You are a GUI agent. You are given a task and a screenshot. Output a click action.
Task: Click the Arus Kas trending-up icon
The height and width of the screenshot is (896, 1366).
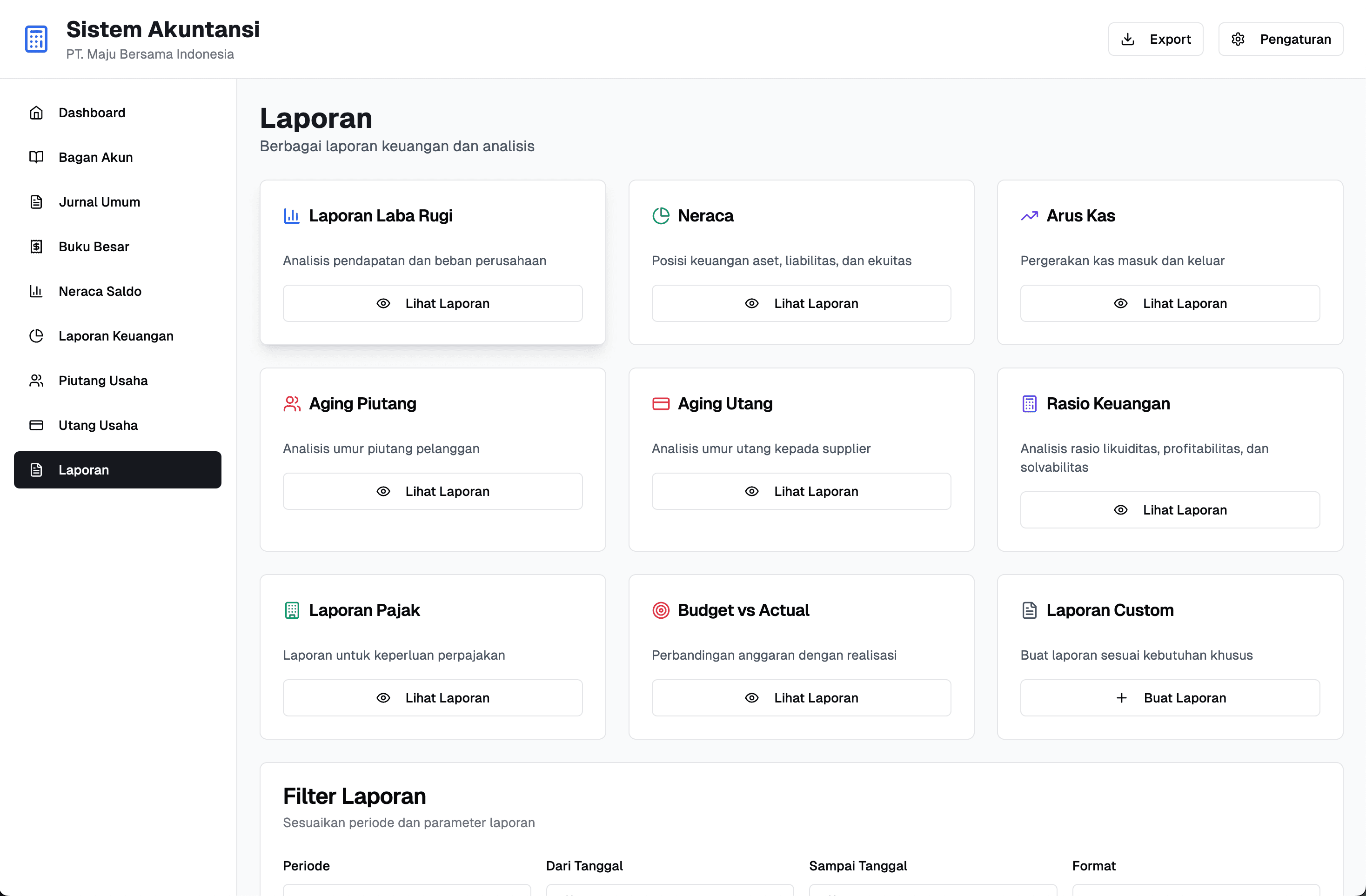(1029, 216)
